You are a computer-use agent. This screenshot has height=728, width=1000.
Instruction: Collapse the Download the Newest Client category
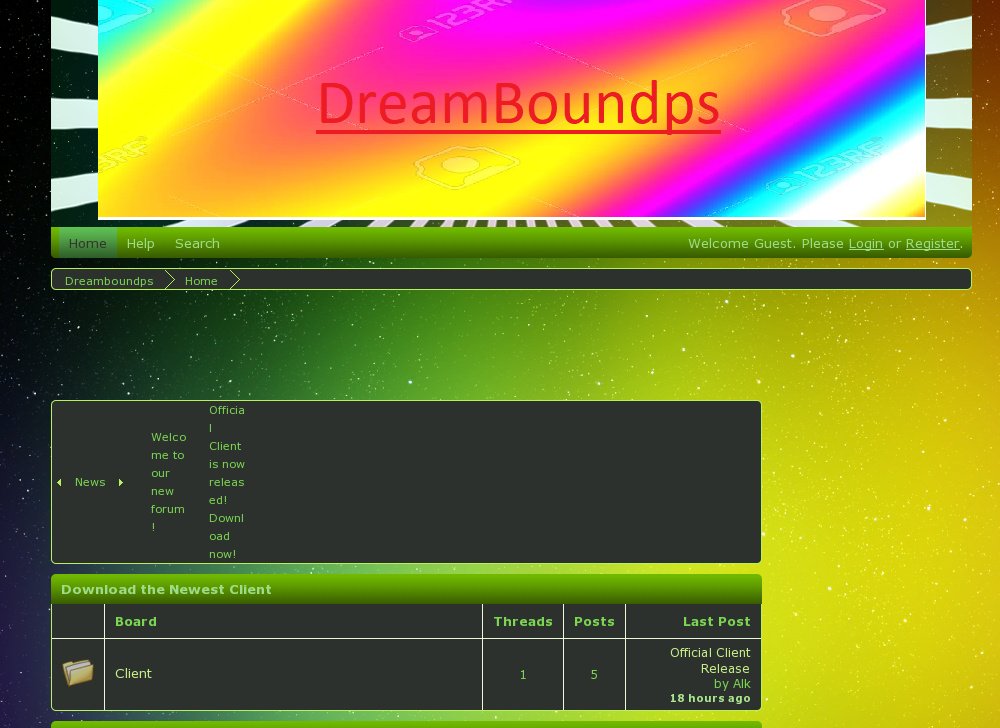coord(166,589)
